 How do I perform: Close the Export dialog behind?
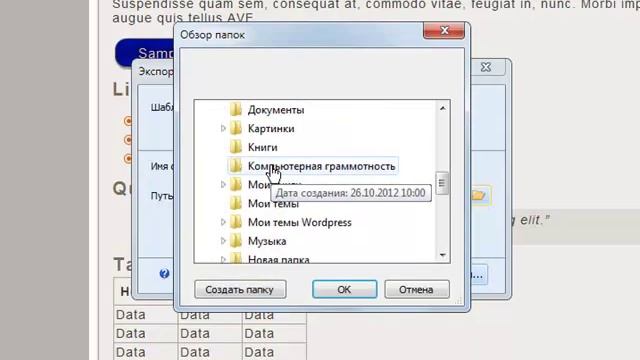pyautogui.click(x=486, y=67)
